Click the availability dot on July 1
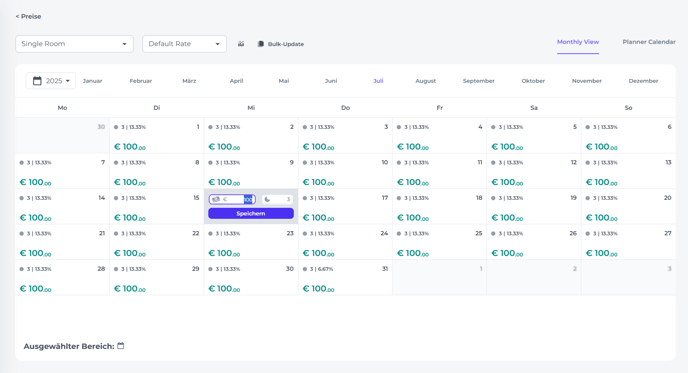 tap(116, 127)
